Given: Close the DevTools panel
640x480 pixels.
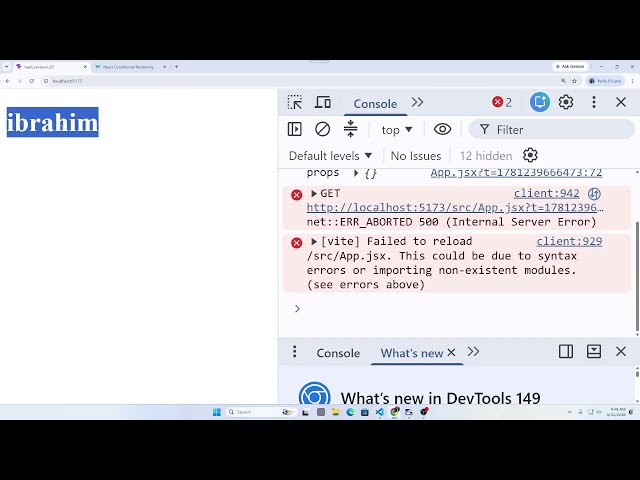Looking at the screenshot, I should pos(621,102).
